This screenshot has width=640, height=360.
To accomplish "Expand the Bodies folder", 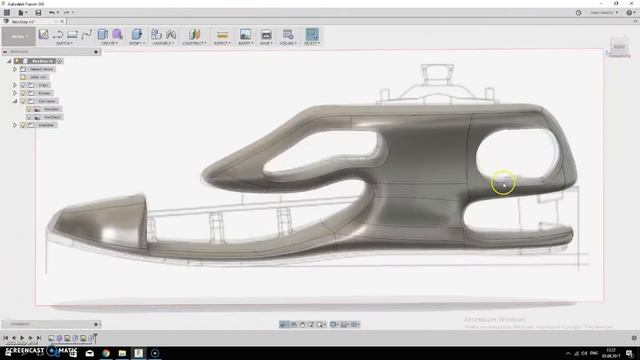I will [x=15, y=93].
